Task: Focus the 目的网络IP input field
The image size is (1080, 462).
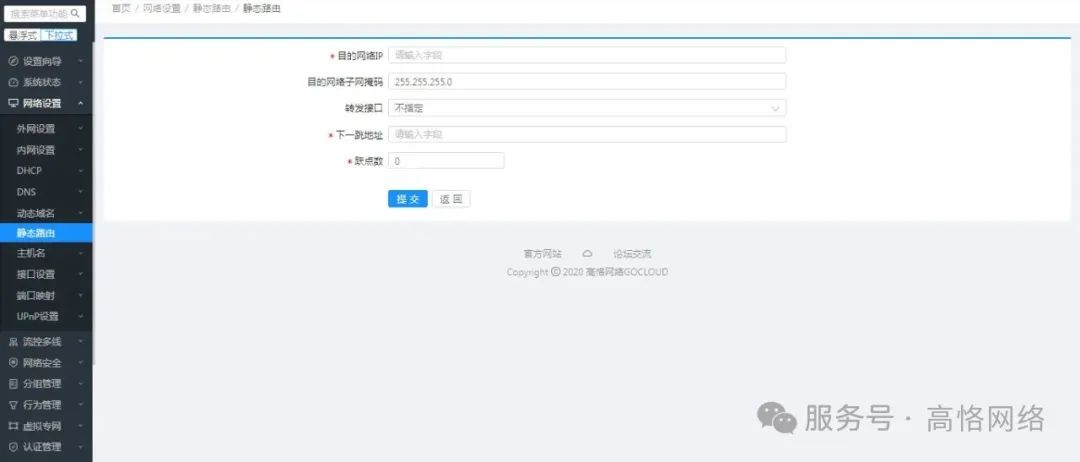Action: tap(587, 55)
